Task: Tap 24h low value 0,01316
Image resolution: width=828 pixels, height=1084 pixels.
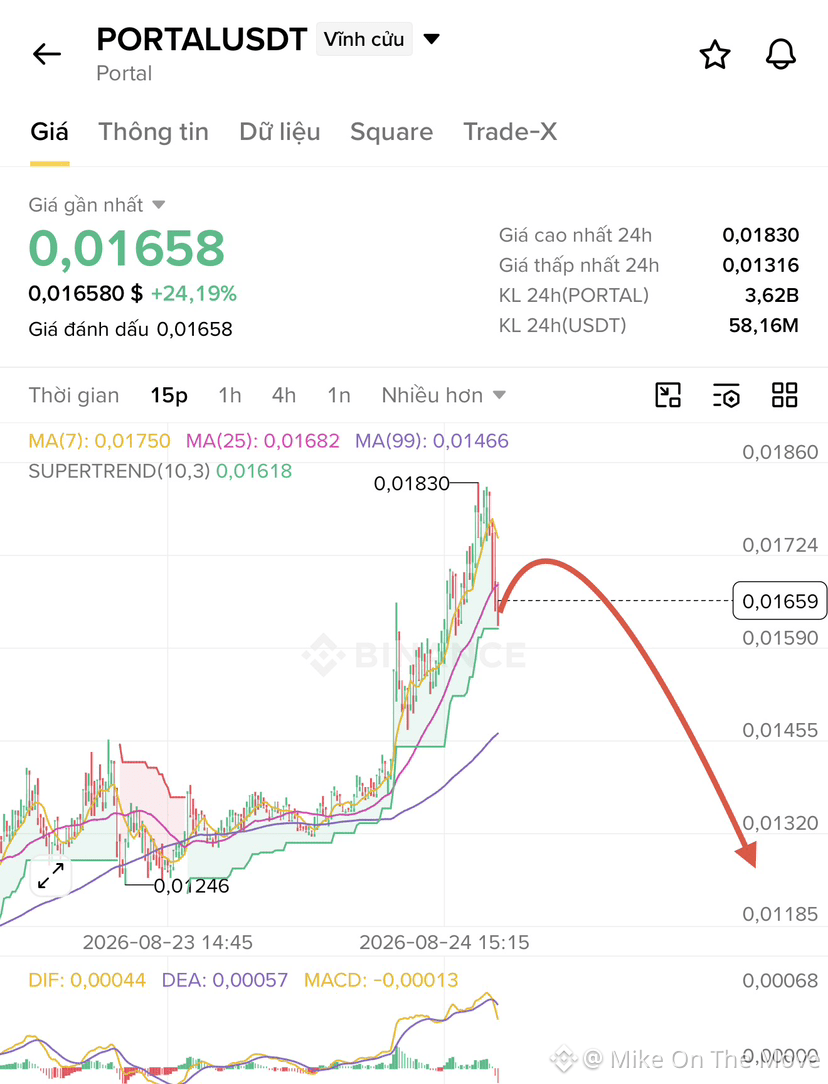Action: [760, 265]
